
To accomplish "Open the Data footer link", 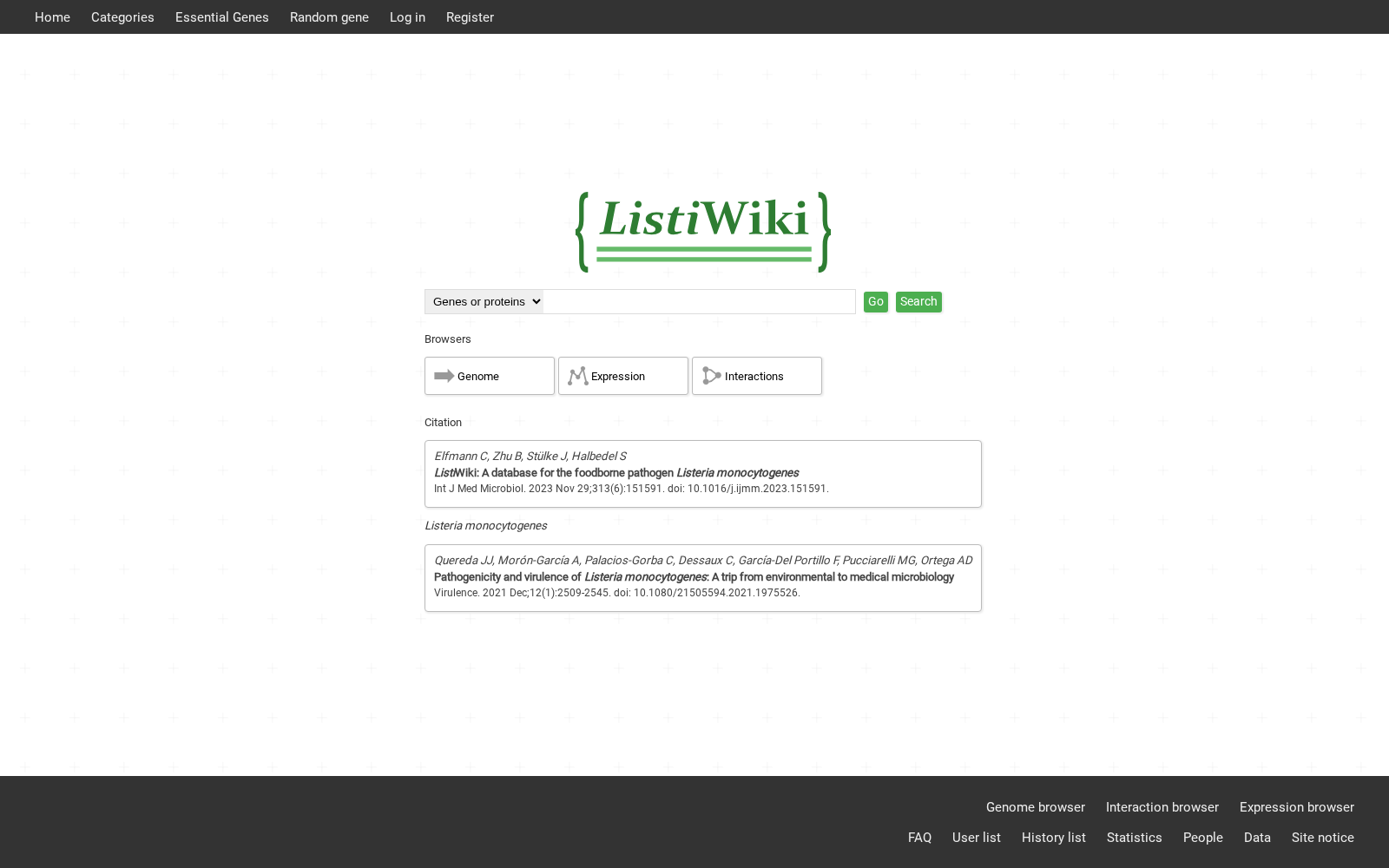I will [1257, 838].
